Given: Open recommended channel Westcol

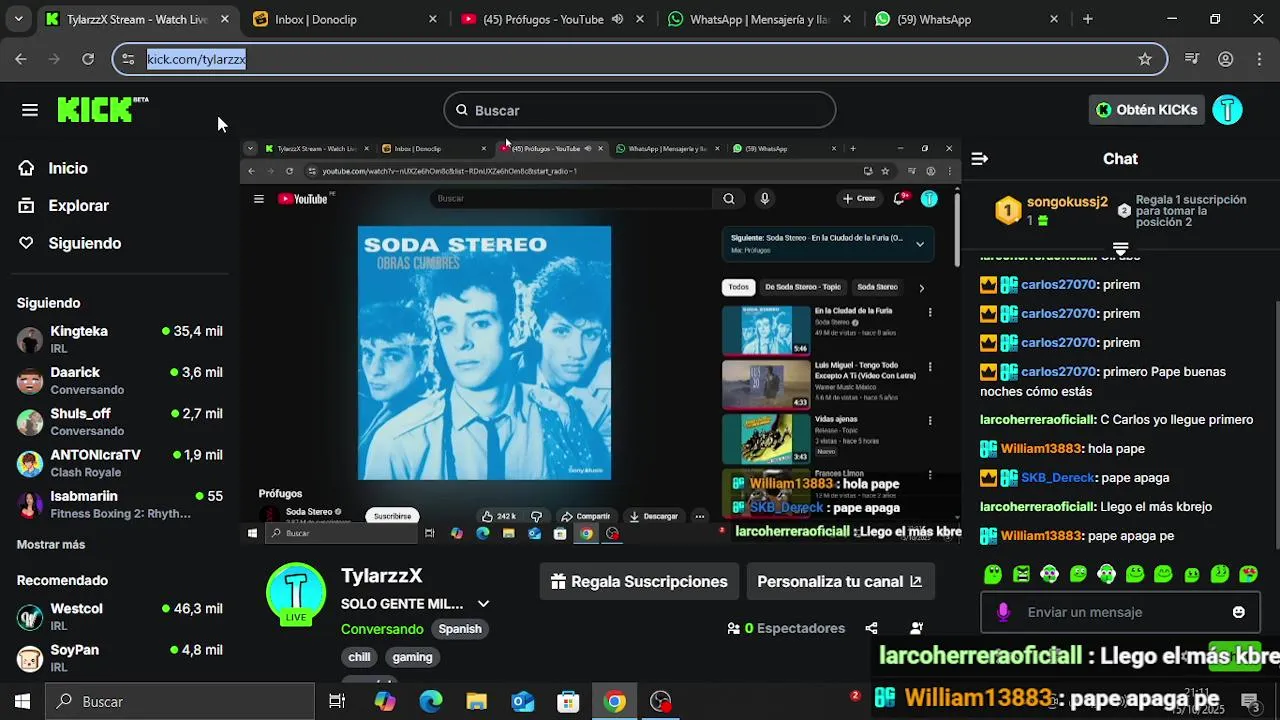Looking at the screenshot, I should click(x=120, y=616).
